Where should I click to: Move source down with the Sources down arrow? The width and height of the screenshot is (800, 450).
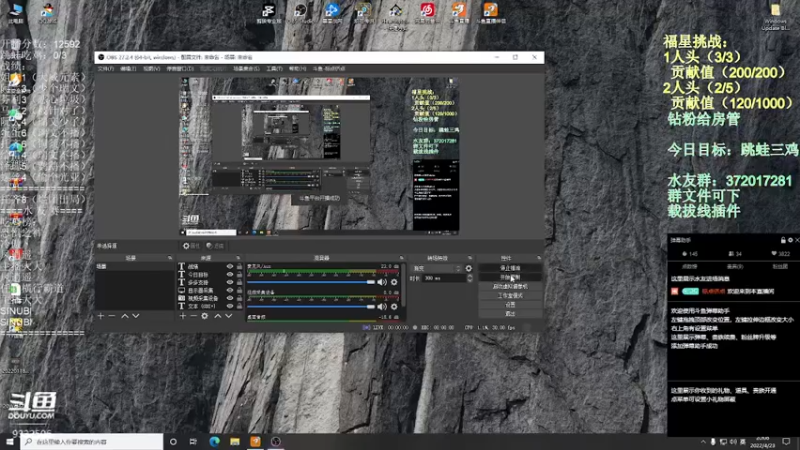pos(229,316)
